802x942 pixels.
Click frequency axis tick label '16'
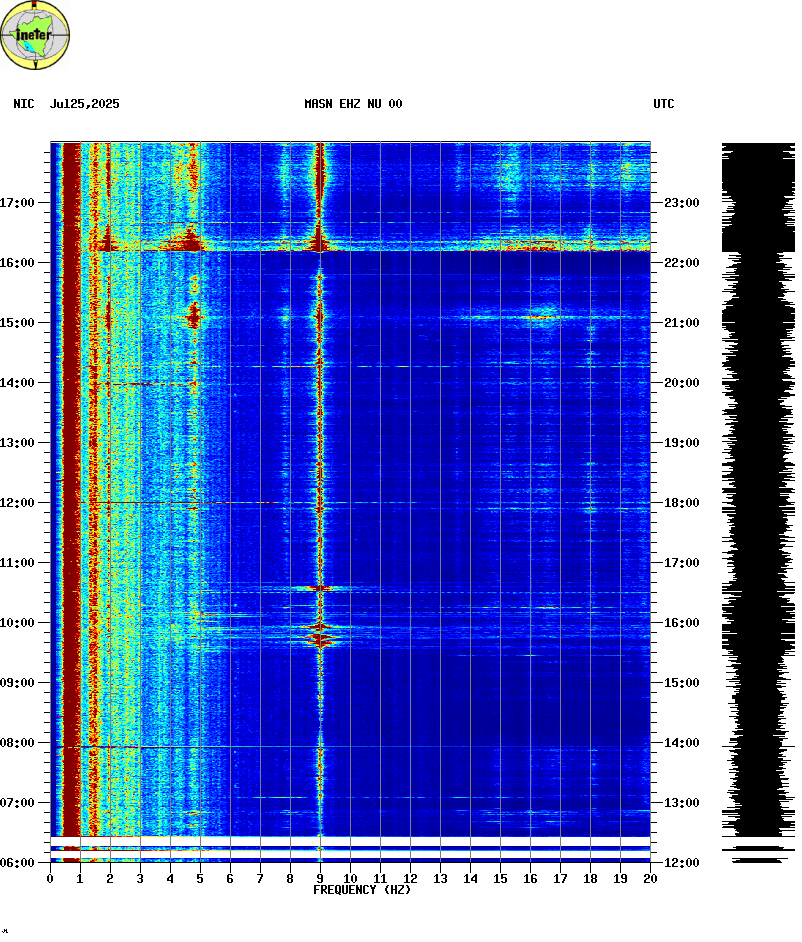(530, 879)
